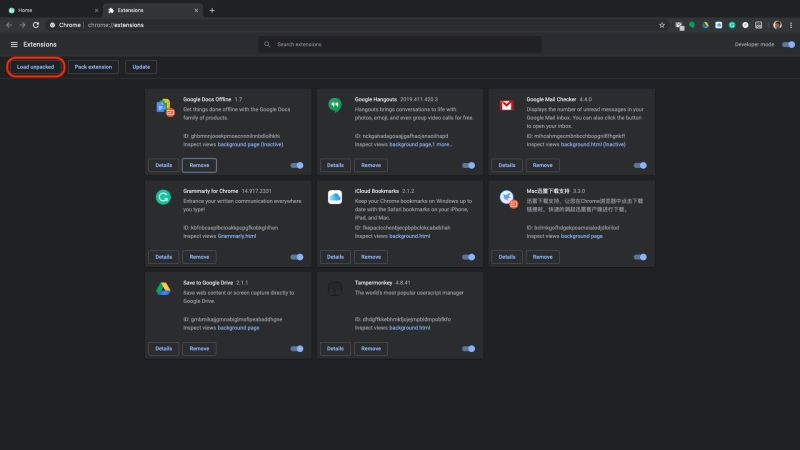Switch to the Extensions tab
Screen dimensions: 800x450
[x=152, y=10]
